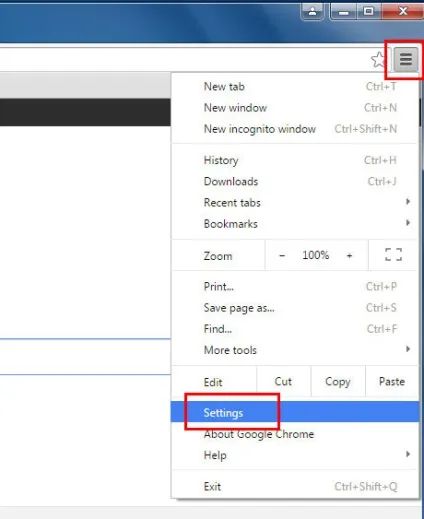The image size is (424, 519).
Task: Choose Find... from the menu
Action: click(x=295, y=329)
